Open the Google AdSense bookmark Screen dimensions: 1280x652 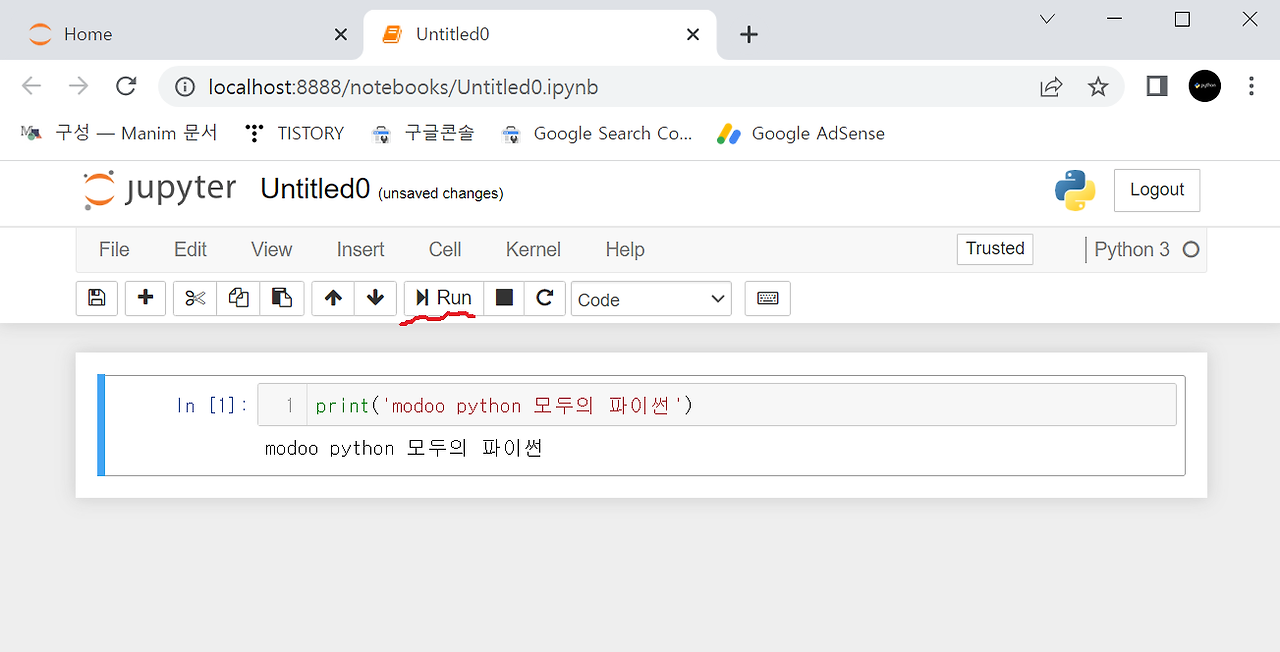pos(801,133)
